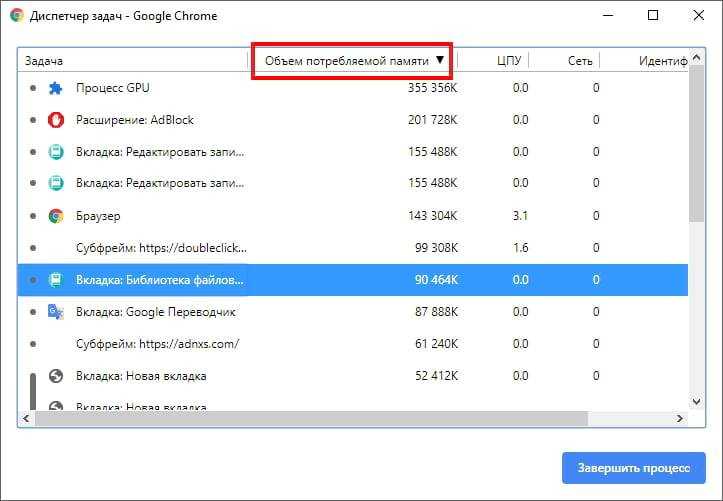The height and width of the screenshot is (501, 723).
Task: Select Вкладка: Библиотека файлов row
Action: click(x=353, y=280)
